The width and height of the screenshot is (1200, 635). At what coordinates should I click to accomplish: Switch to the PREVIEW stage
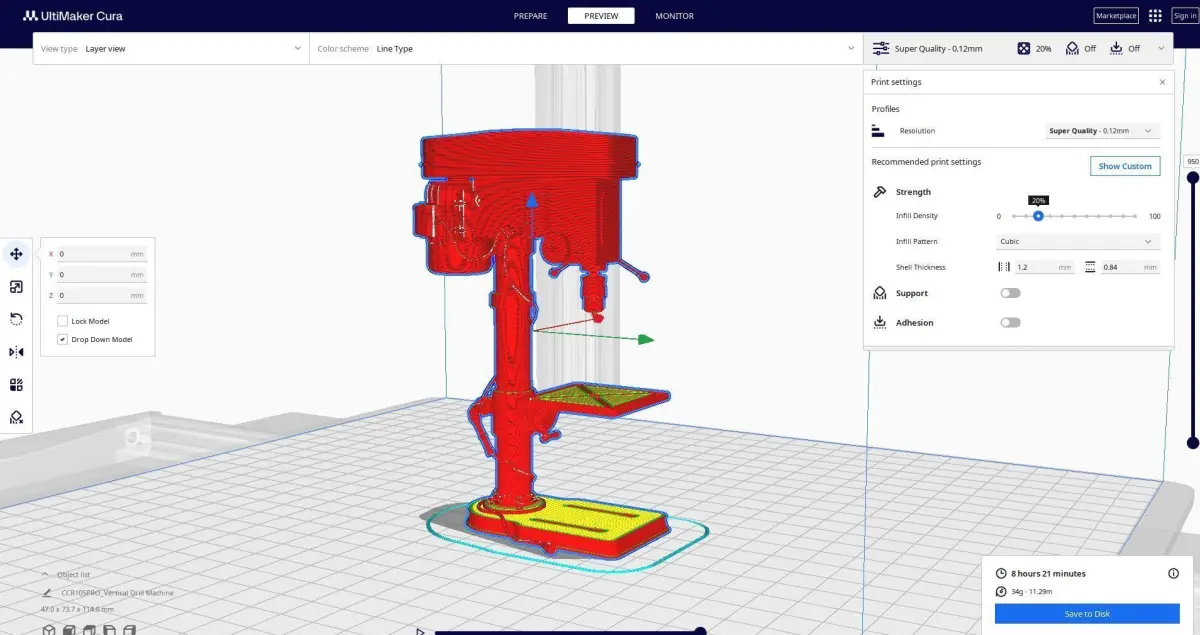[x=601, y=16]
